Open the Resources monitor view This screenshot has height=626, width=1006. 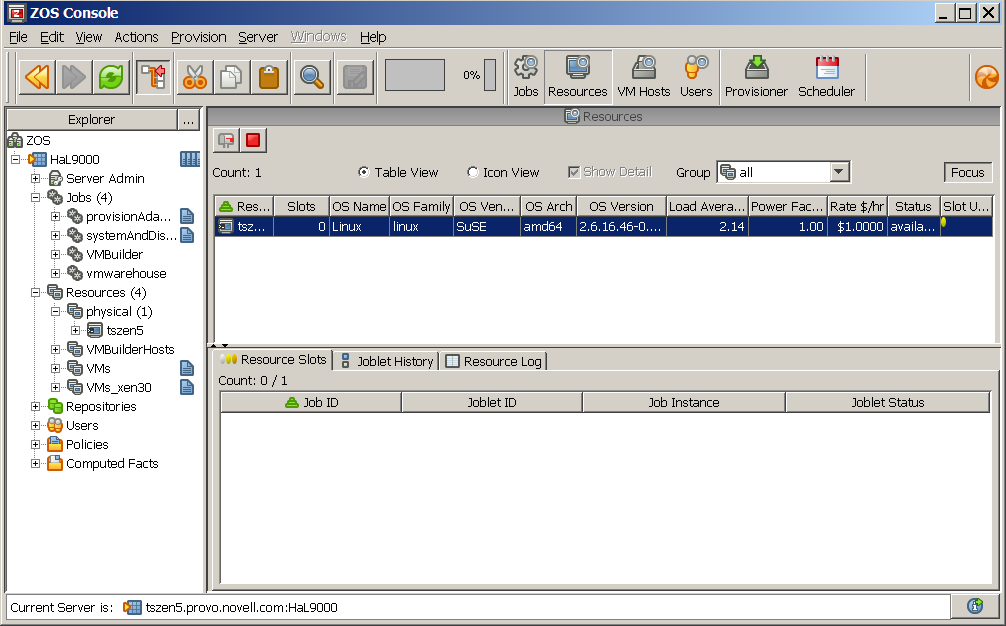click(577, 77)
